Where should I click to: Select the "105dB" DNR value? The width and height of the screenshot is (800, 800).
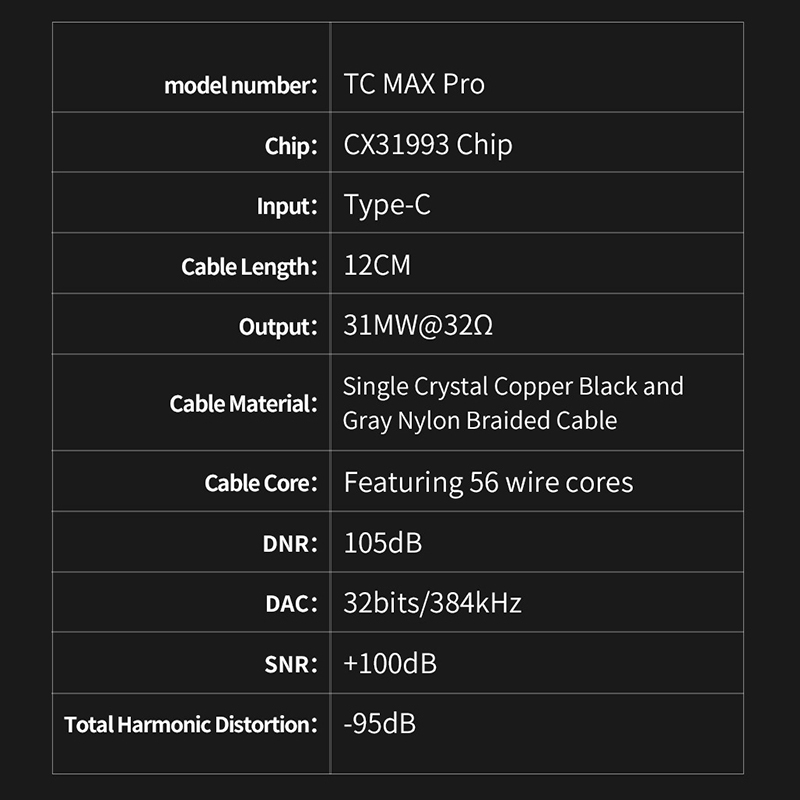(382, 543)
